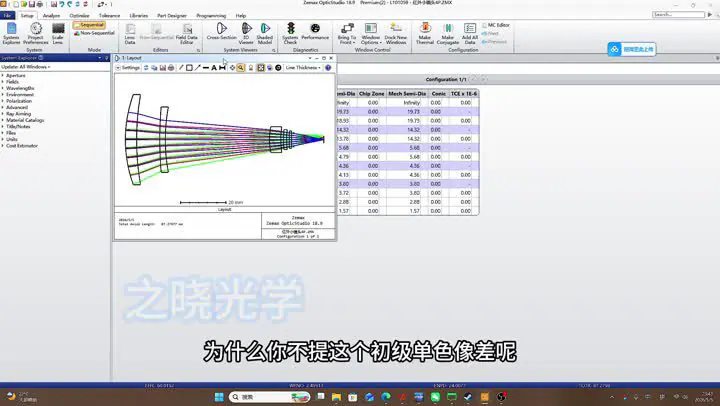Expand the Update: All Windows dropdown
720x406 pixels.
26,67
